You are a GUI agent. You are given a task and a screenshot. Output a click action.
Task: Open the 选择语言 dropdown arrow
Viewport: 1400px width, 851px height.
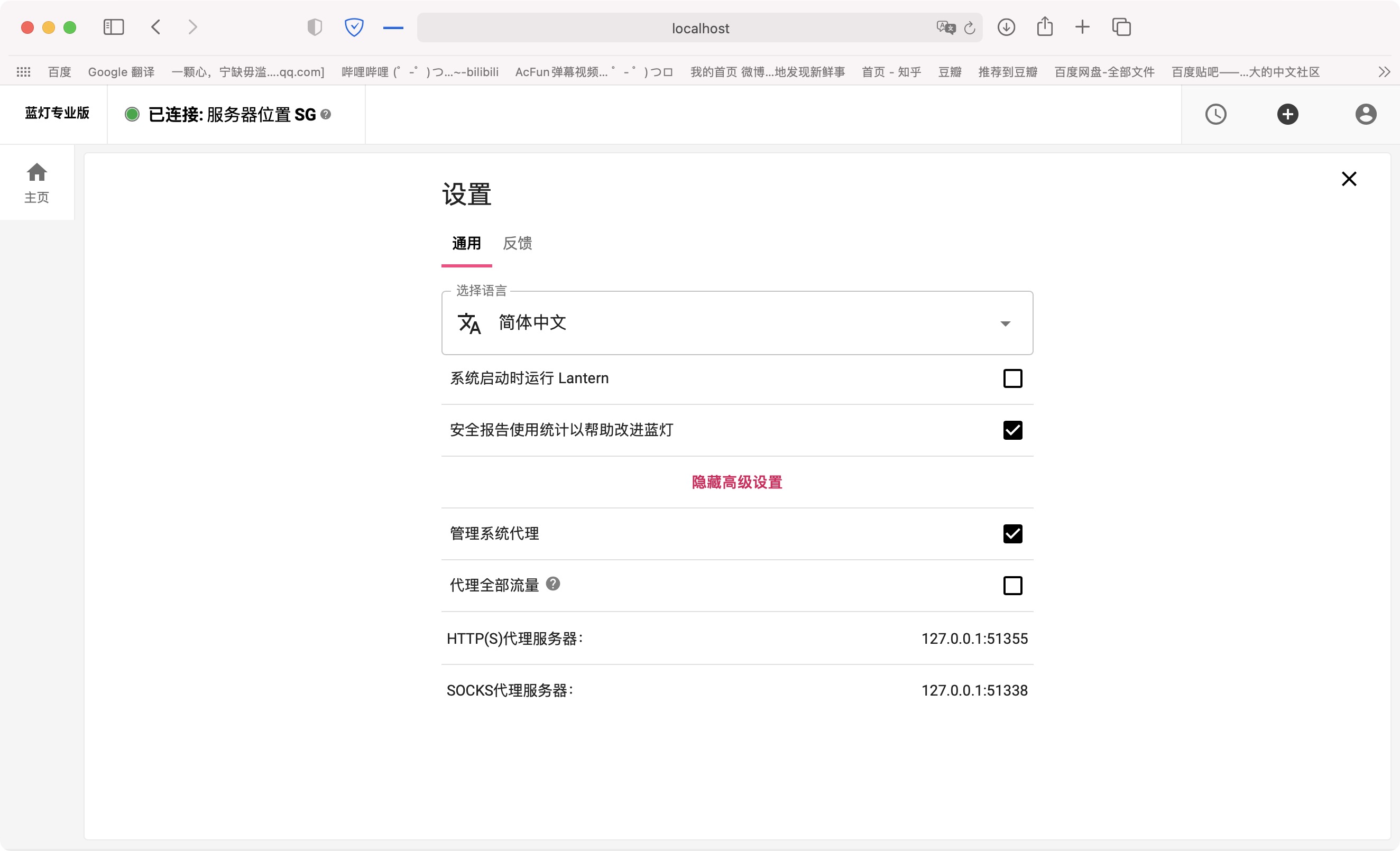[x=1005, y=324]
